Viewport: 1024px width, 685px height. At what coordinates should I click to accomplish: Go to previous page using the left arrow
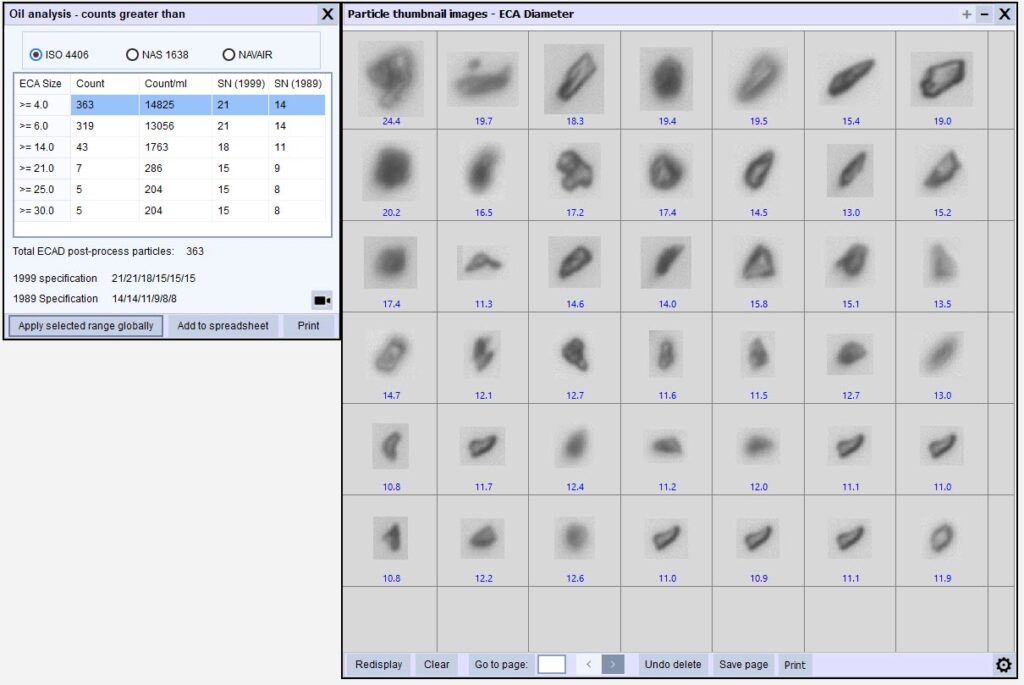(x=589, y=663)
